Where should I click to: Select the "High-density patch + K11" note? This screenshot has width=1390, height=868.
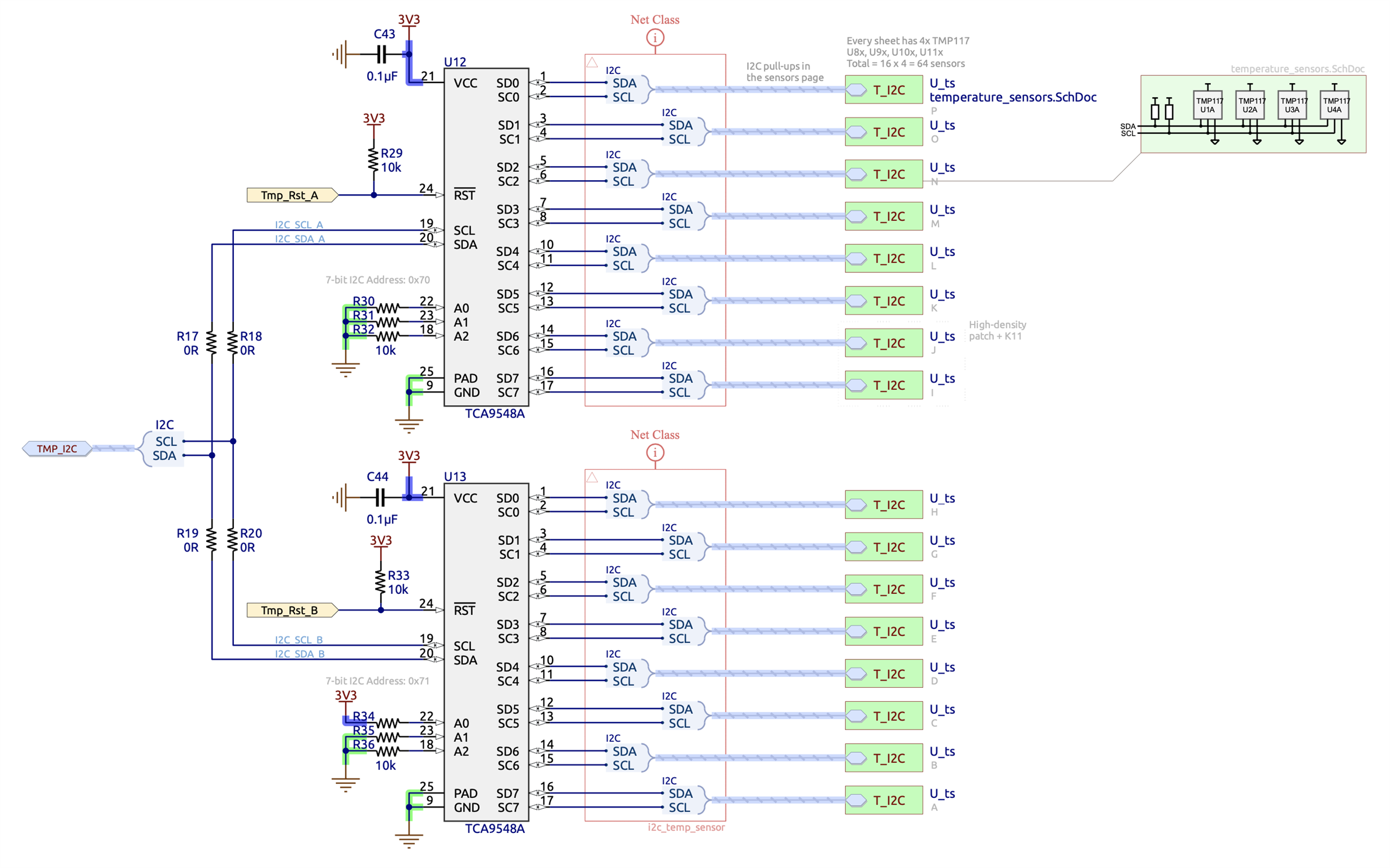coord(997,331)
